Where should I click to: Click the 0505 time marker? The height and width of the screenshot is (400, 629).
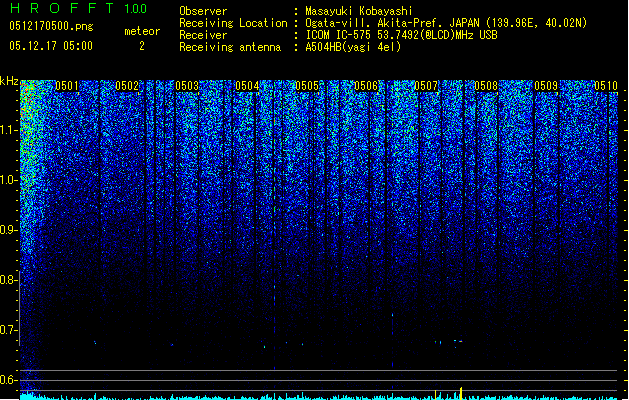click(307, 86)
